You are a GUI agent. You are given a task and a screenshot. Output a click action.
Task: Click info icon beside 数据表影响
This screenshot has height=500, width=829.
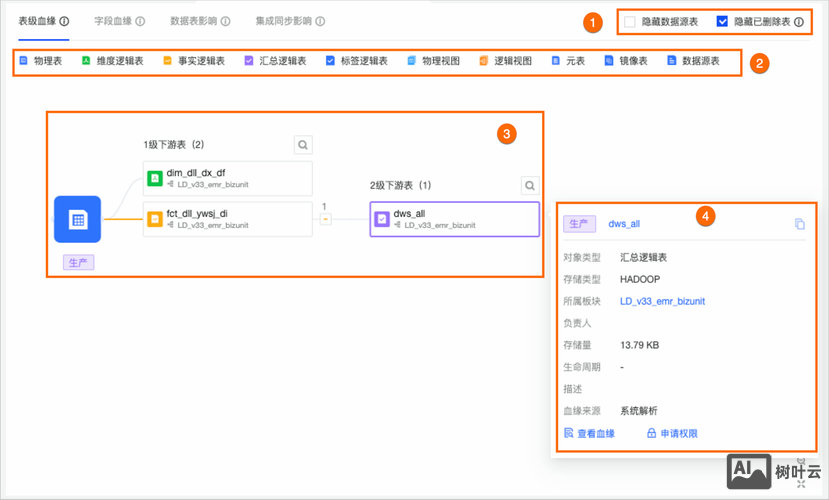click(x=225, y=21)
